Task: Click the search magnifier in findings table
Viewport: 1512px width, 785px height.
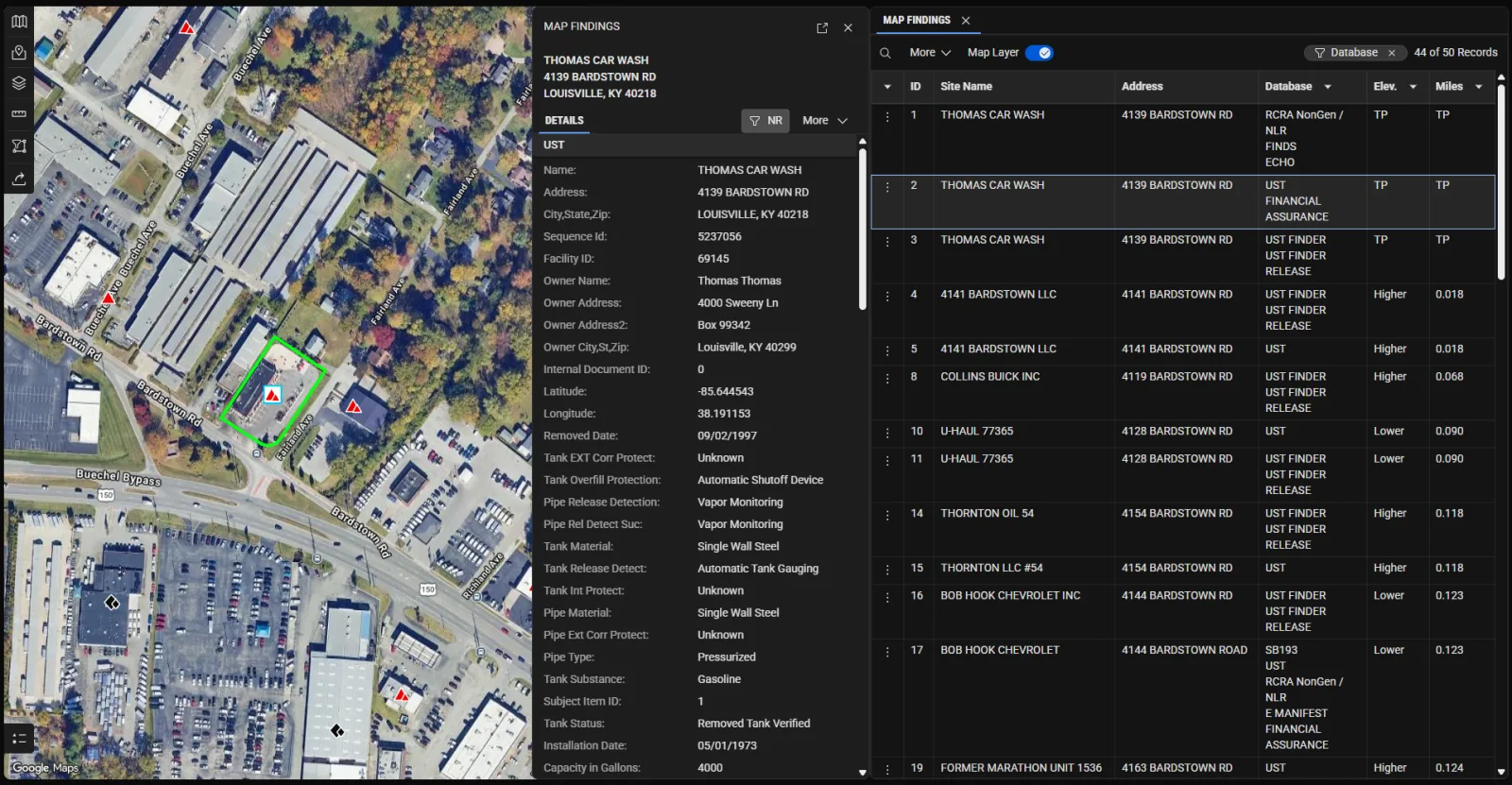Action: tap(885, 53)
